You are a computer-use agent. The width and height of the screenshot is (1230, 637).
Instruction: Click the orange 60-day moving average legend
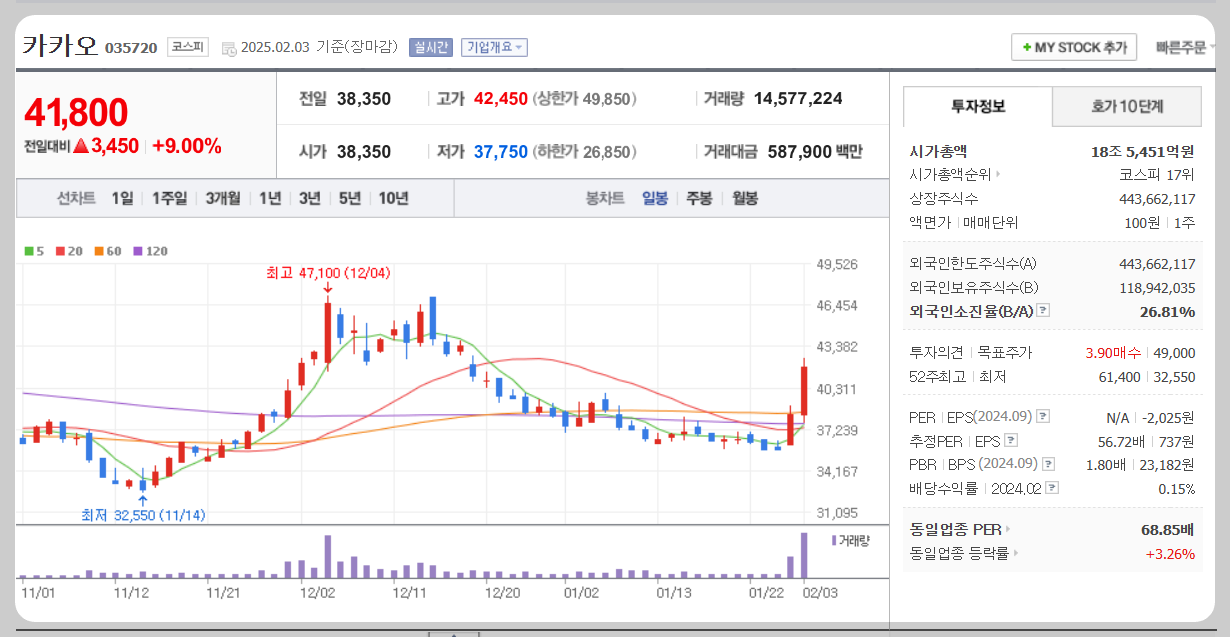[107, 251]
